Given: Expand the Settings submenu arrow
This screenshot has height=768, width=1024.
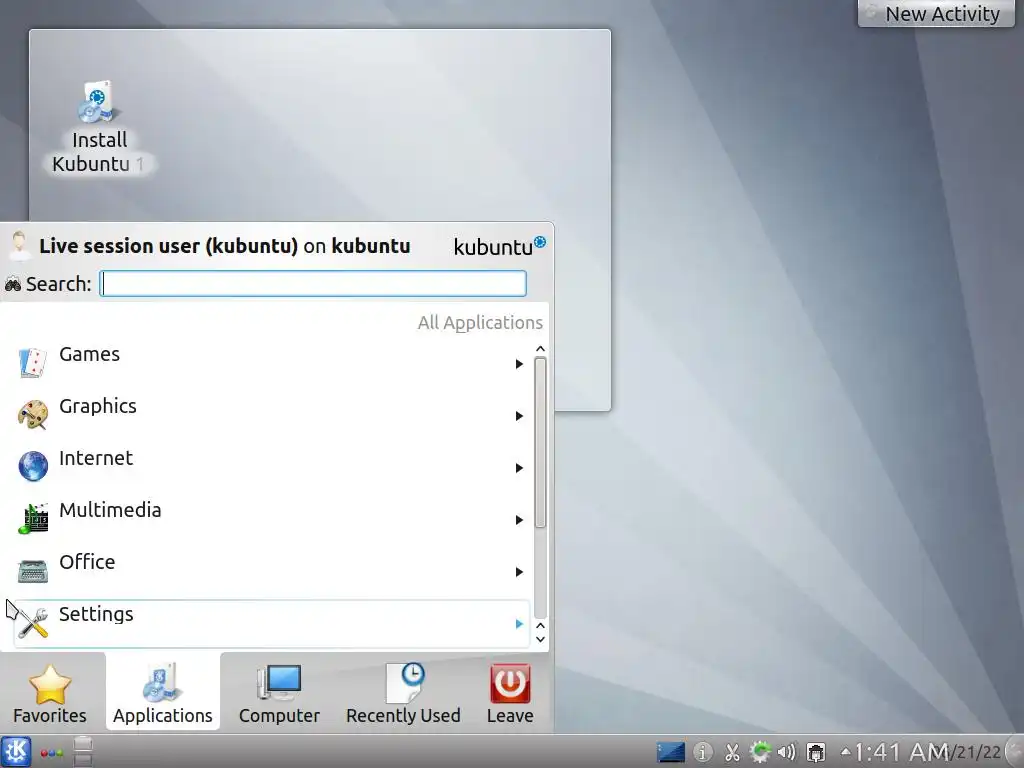Looking at the screenshot, I should (519, 624).
